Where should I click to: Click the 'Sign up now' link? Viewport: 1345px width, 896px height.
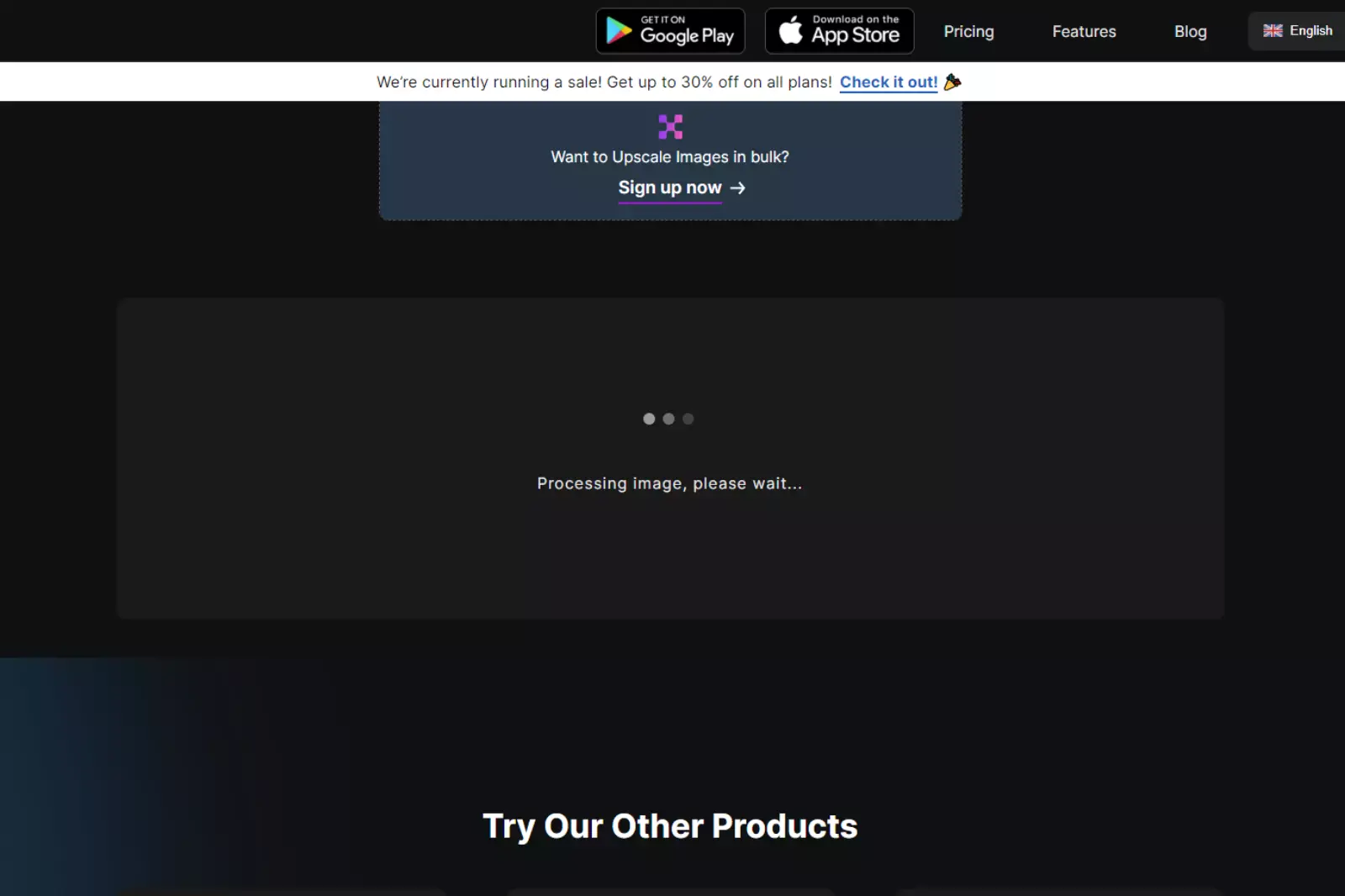click(669, 187)
